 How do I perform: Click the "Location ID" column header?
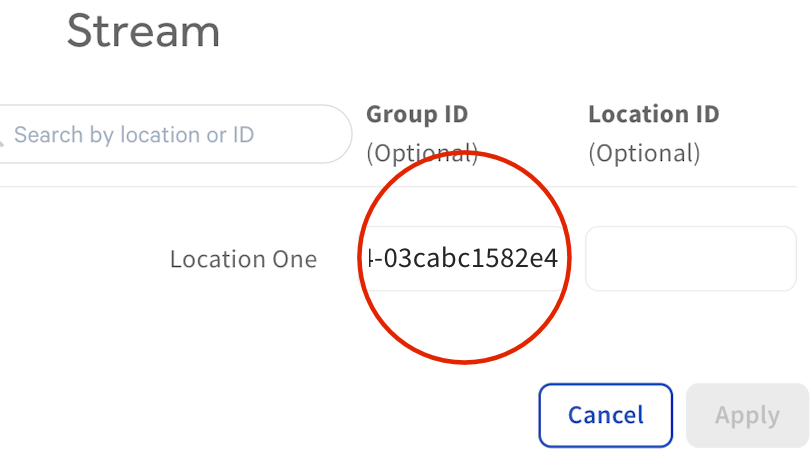pyautogui.click(x=653, y=114)
